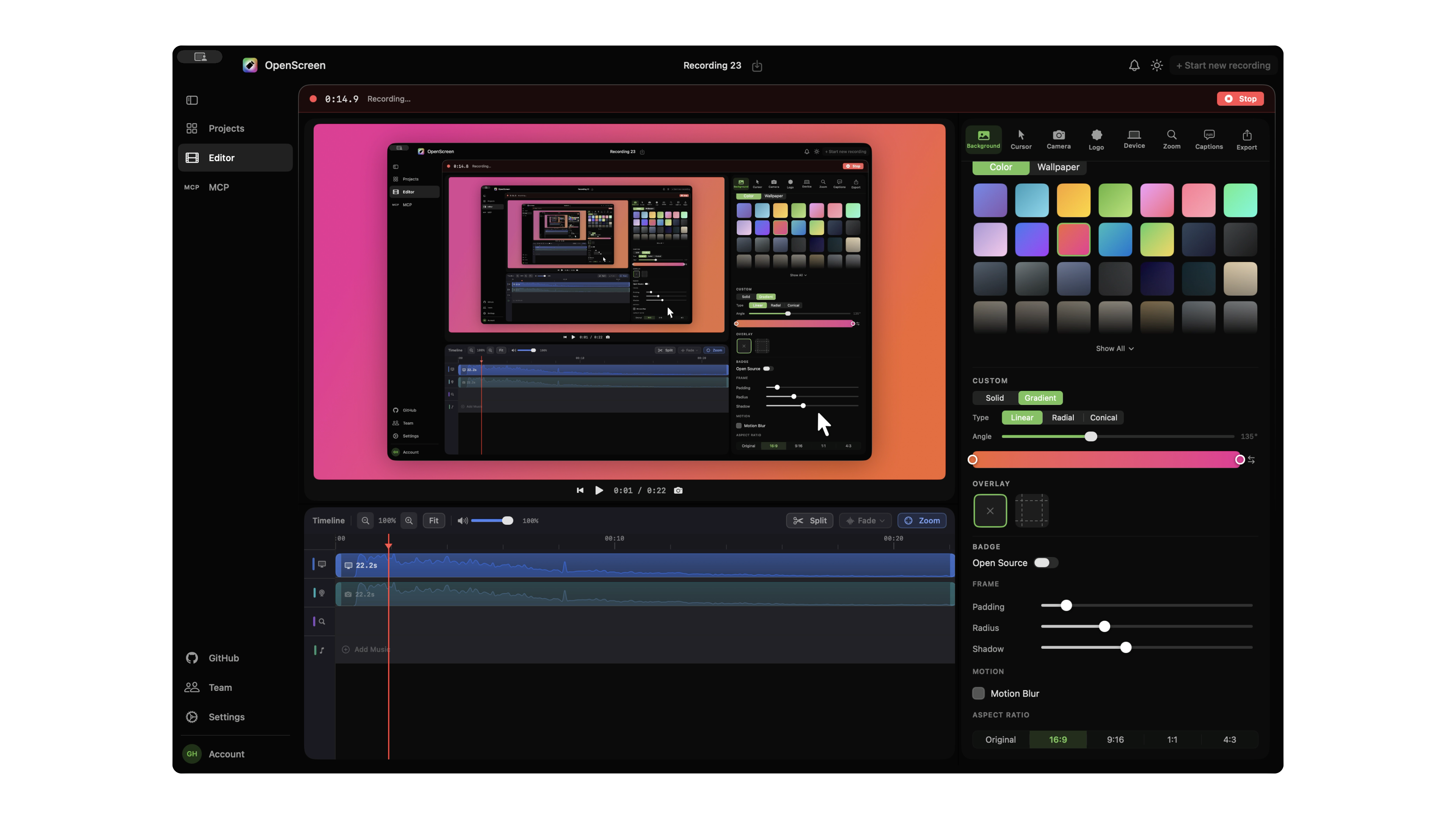Click the notifications bell icon
The image size is (1456, 819).
(x=1134, y=66)
